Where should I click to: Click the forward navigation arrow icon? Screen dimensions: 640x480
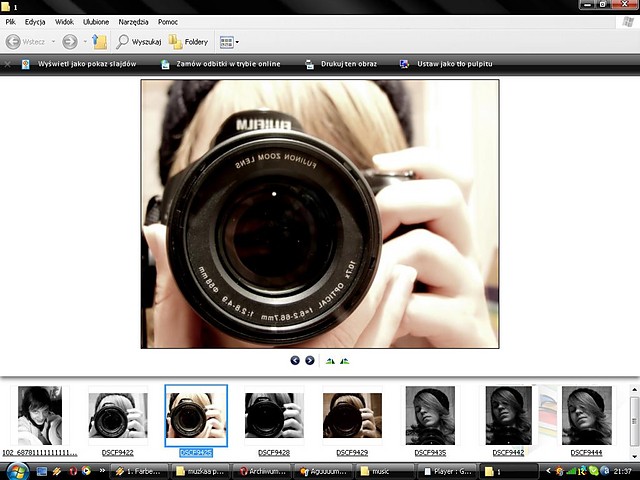(70, 42)
